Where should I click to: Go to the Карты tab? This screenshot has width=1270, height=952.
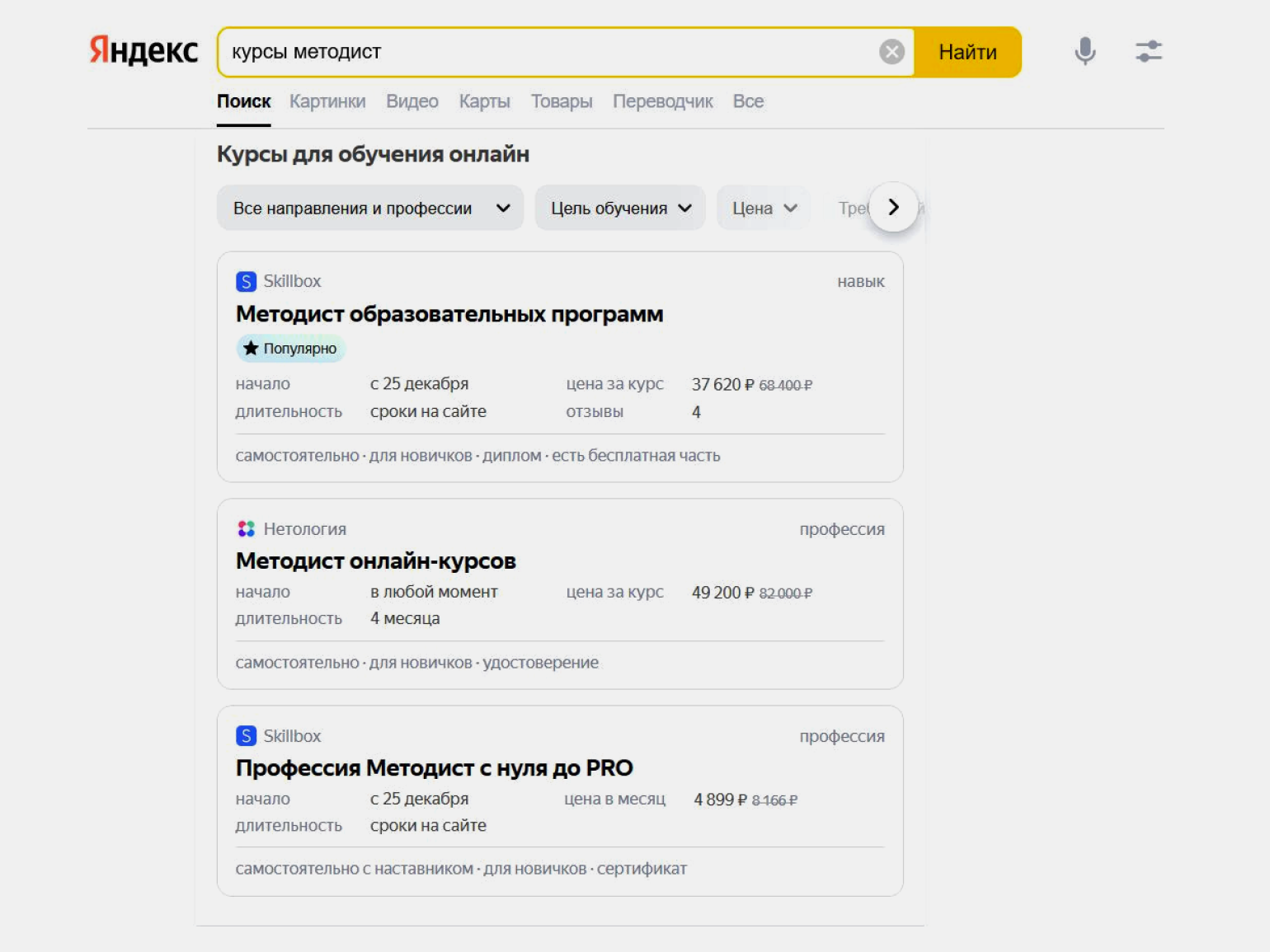click(484, 101)
